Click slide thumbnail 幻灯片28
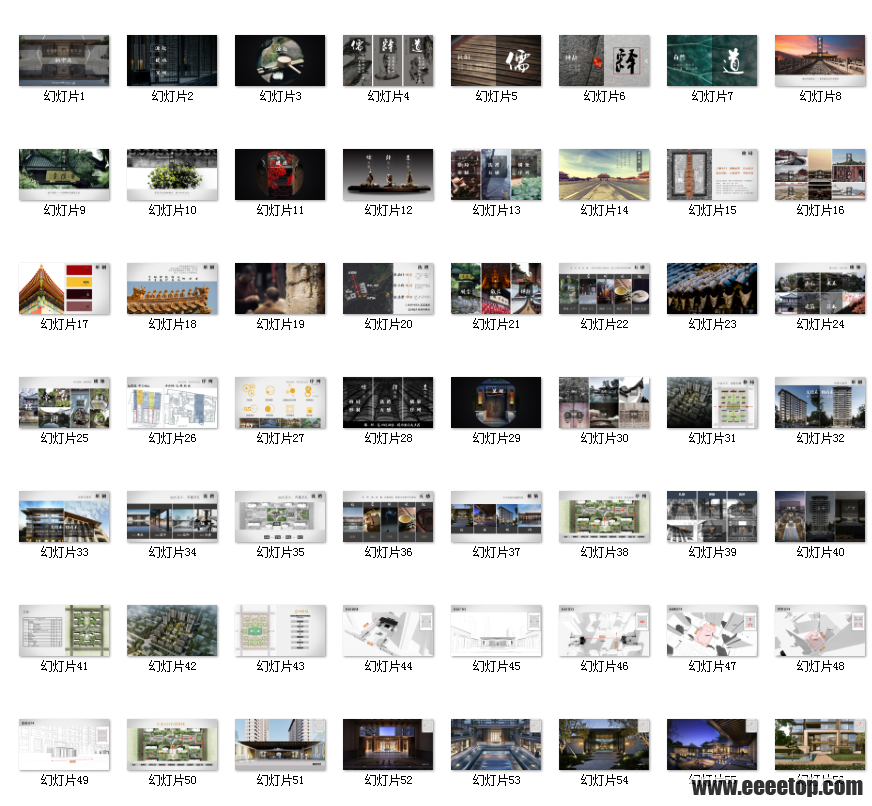The width and height of the screenshot is (872, 806). (388, 403)
